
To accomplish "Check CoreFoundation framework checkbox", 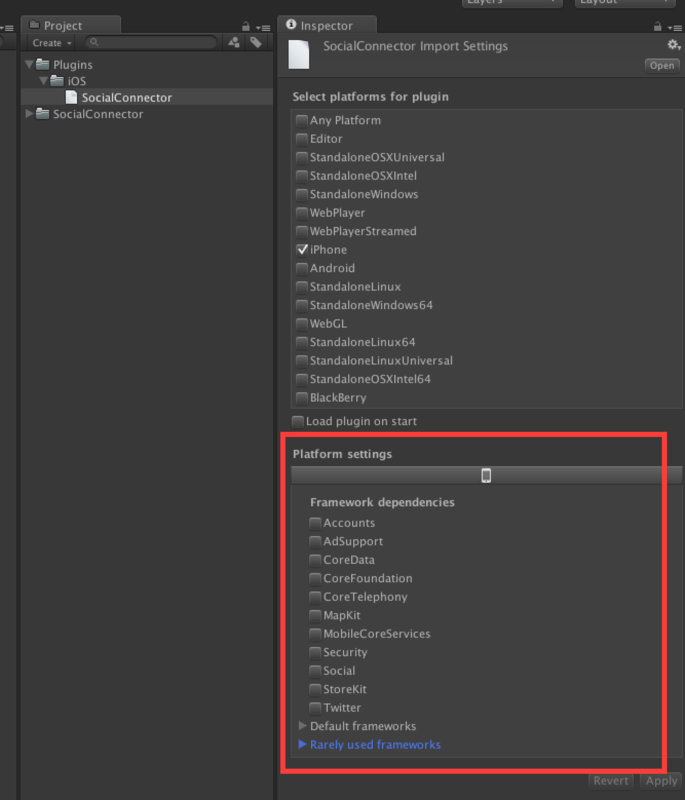I will (315, 579).
